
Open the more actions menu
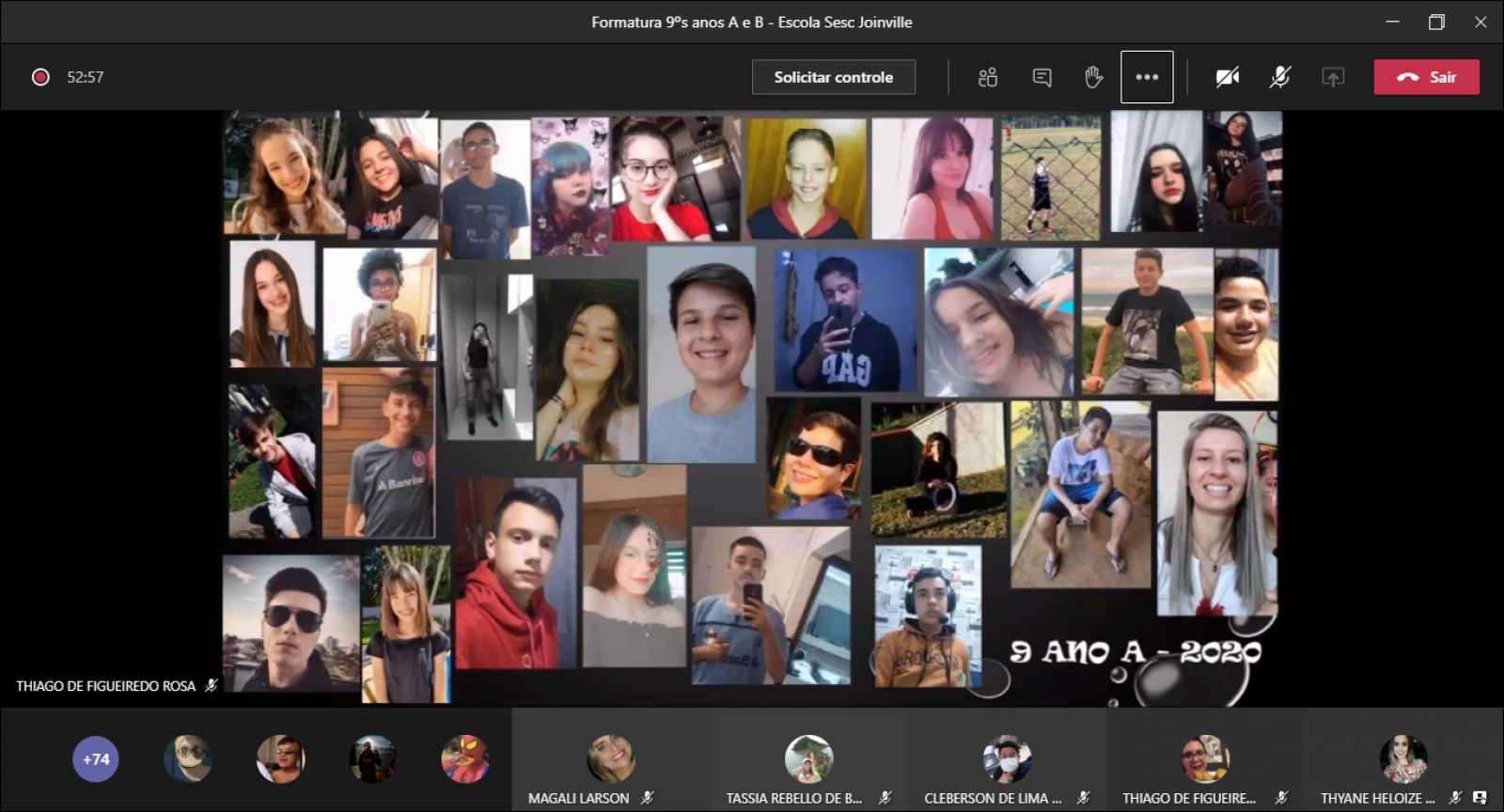click(x=1147, y=77)
